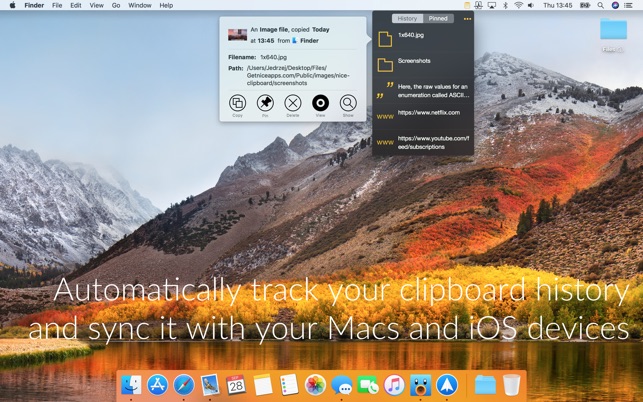Open Finder from the Dock
643x402 pixels.
tap(131, 385)
